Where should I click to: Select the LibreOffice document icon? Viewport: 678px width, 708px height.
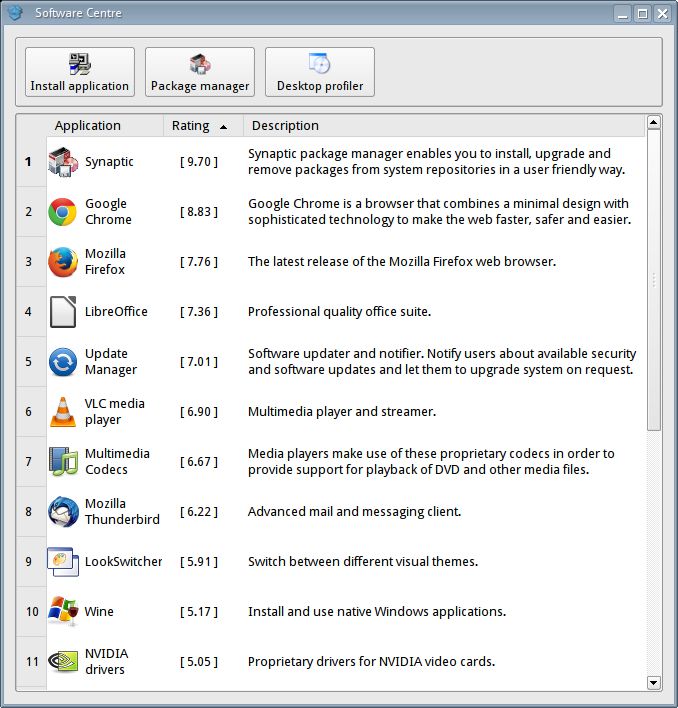(64, 312)
